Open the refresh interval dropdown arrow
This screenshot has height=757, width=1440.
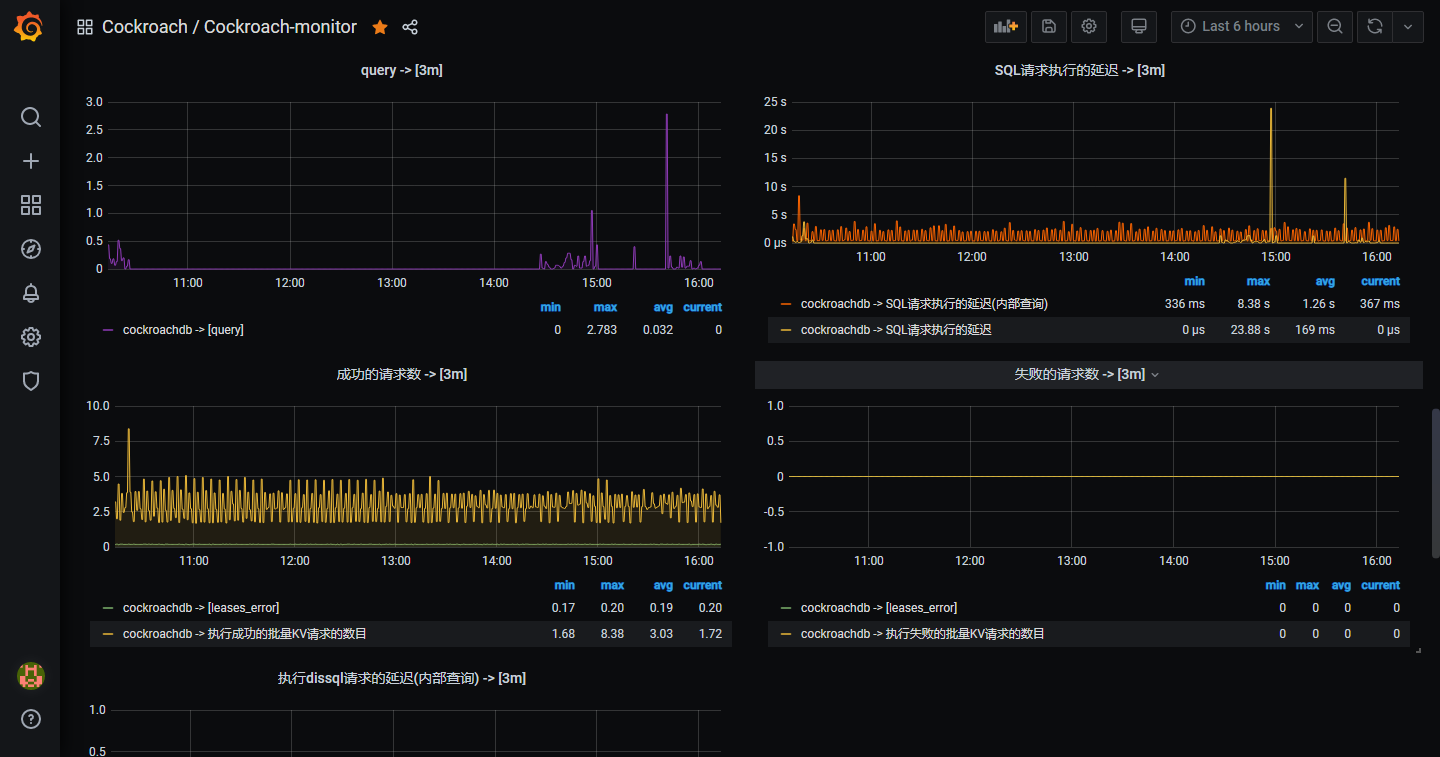point(1408,27)
